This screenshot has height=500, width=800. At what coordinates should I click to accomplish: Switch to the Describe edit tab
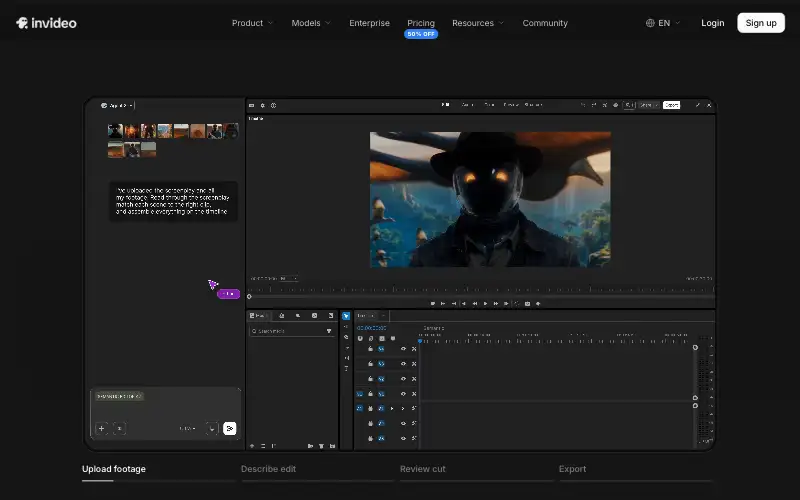[268, 469]
